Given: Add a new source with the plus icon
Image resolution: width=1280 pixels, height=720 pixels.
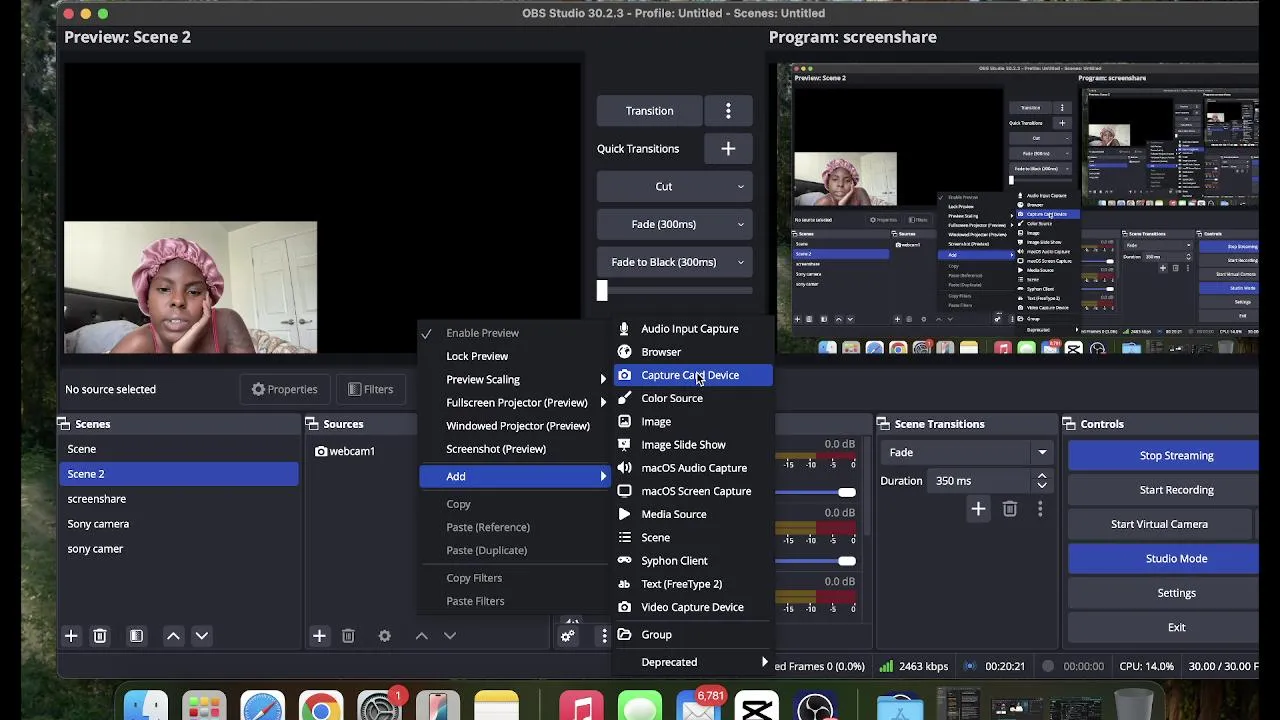Looking at the screenshot, I should pyautogui.click(x=319, y=636).
